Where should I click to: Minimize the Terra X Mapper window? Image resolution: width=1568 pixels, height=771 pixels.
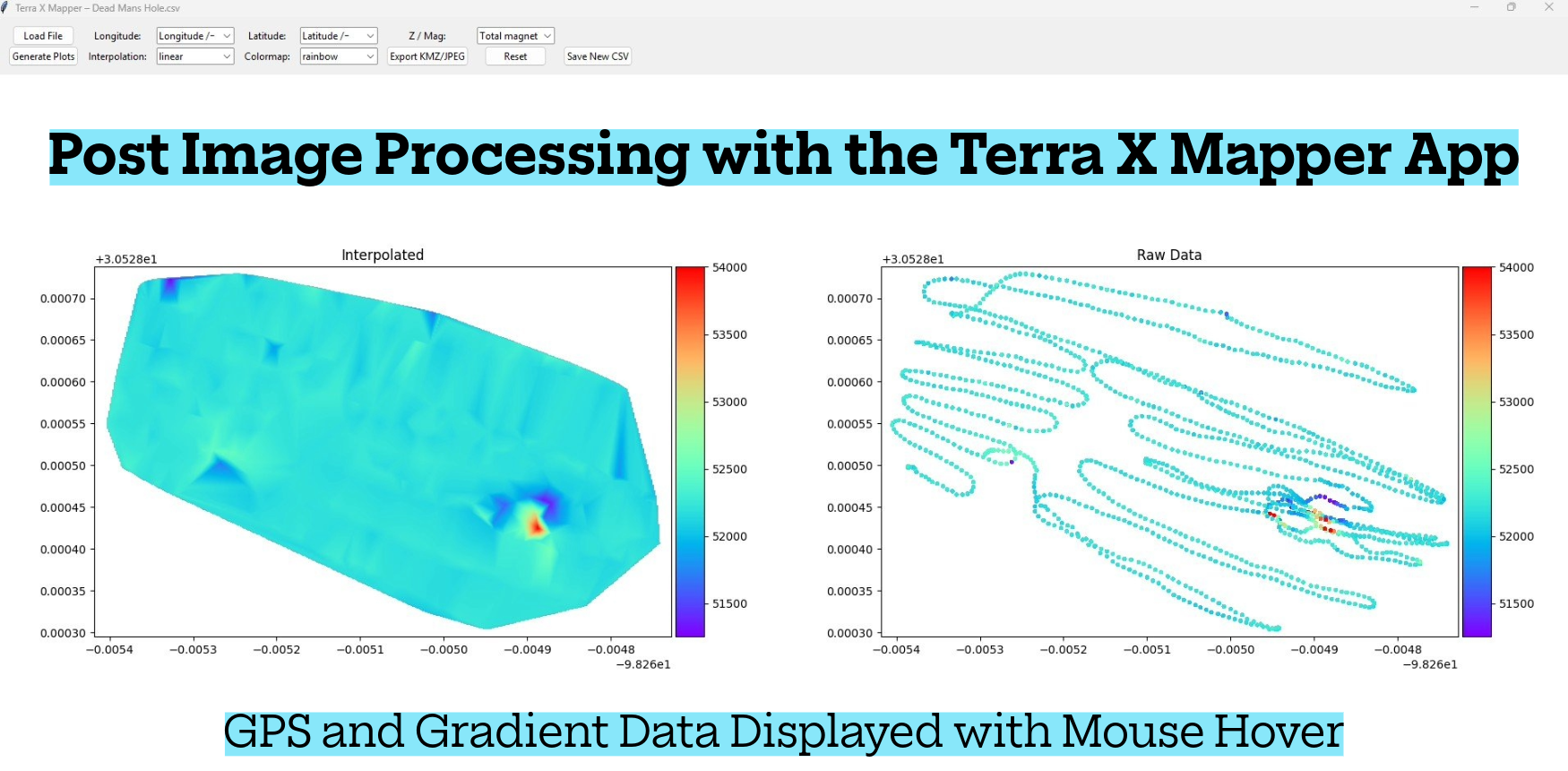click(x=1474, y=7)
